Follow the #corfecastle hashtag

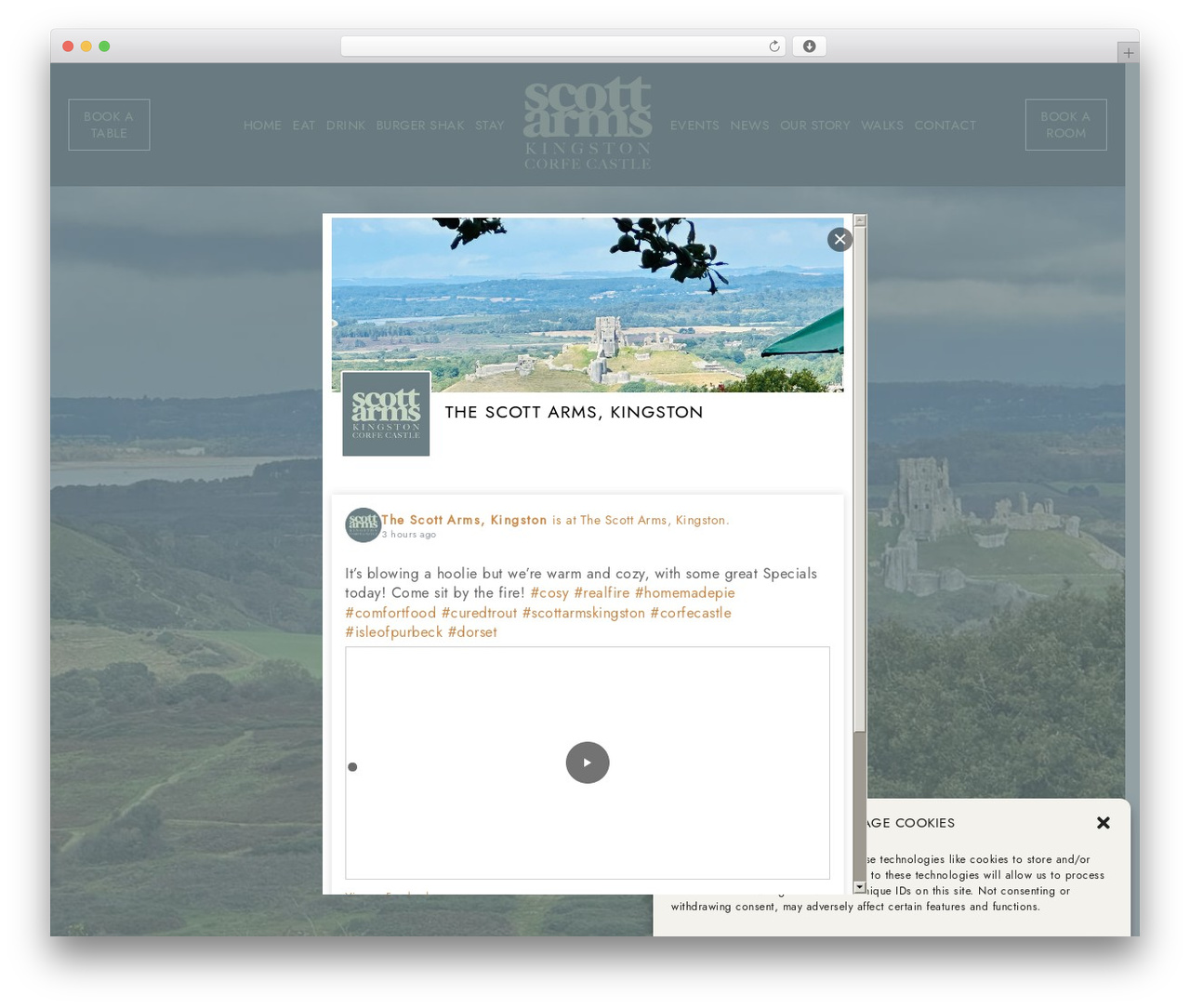click(x=691, y=613)
